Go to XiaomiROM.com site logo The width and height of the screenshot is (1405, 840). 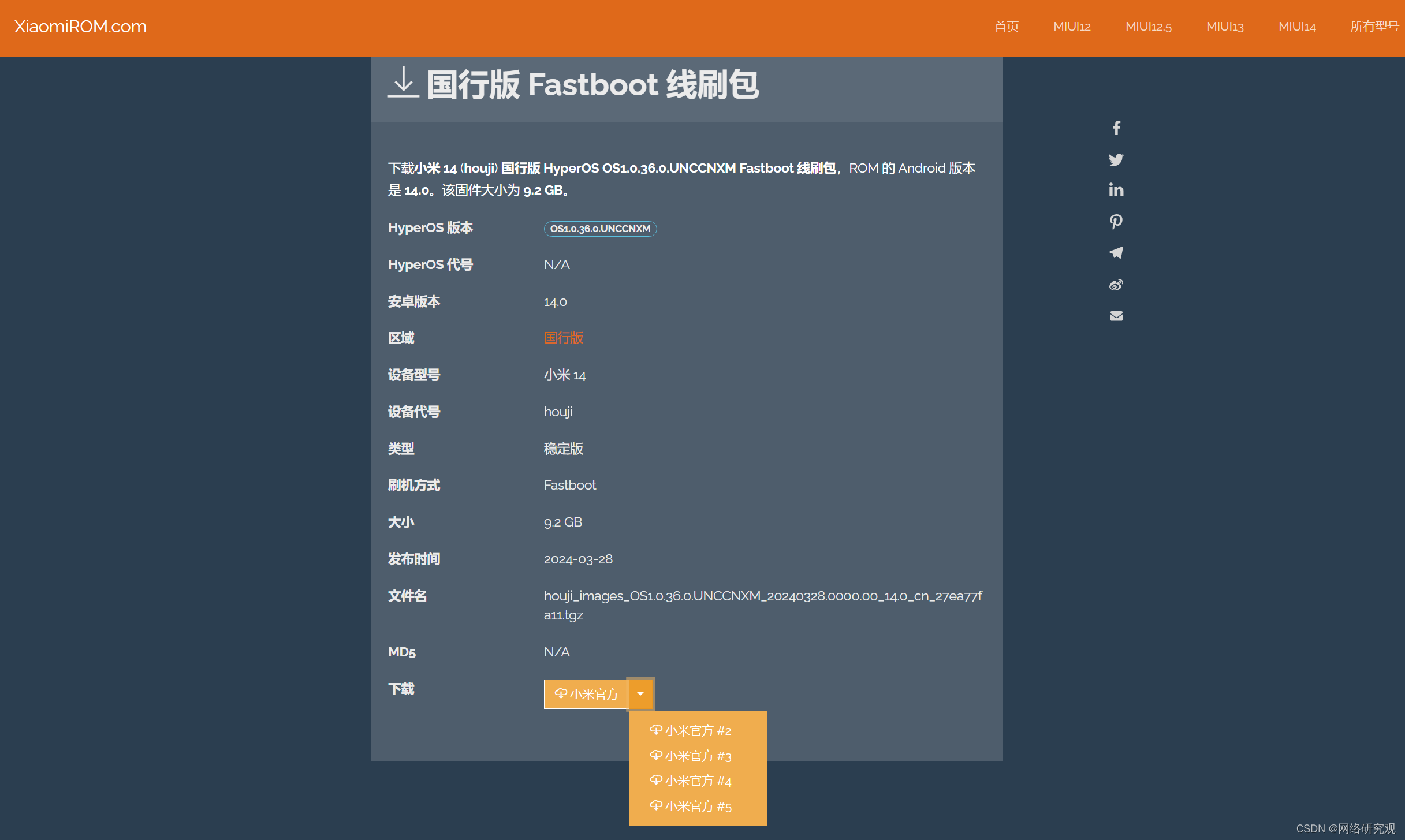[x=80, y=27]
